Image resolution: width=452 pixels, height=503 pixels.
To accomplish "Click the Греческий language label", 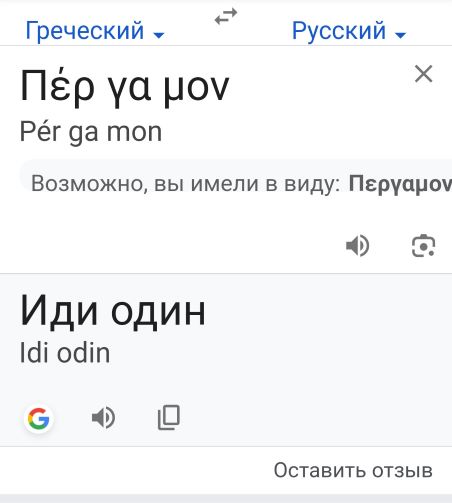I will [85, 30].
